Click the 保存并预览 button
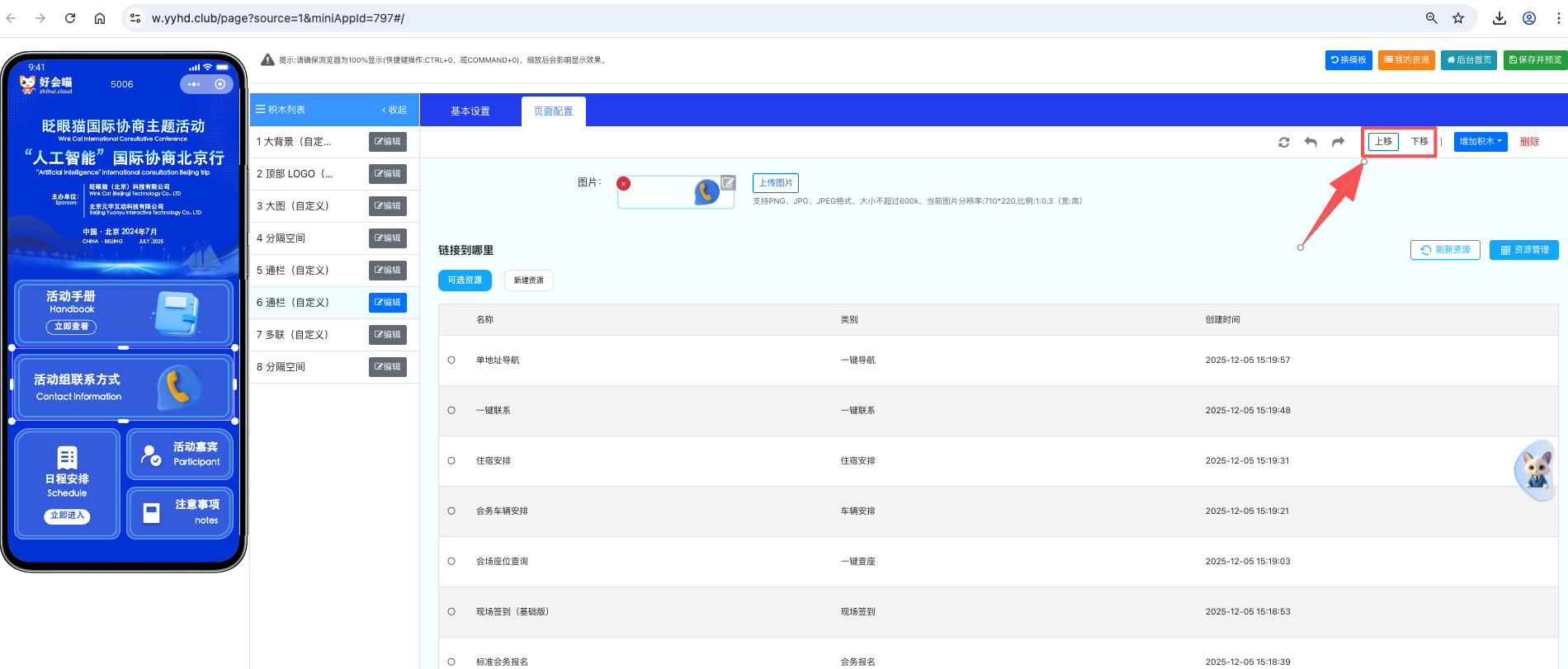The height and width of the screenshot is (669, 1568). click(x=1535, y=60)
